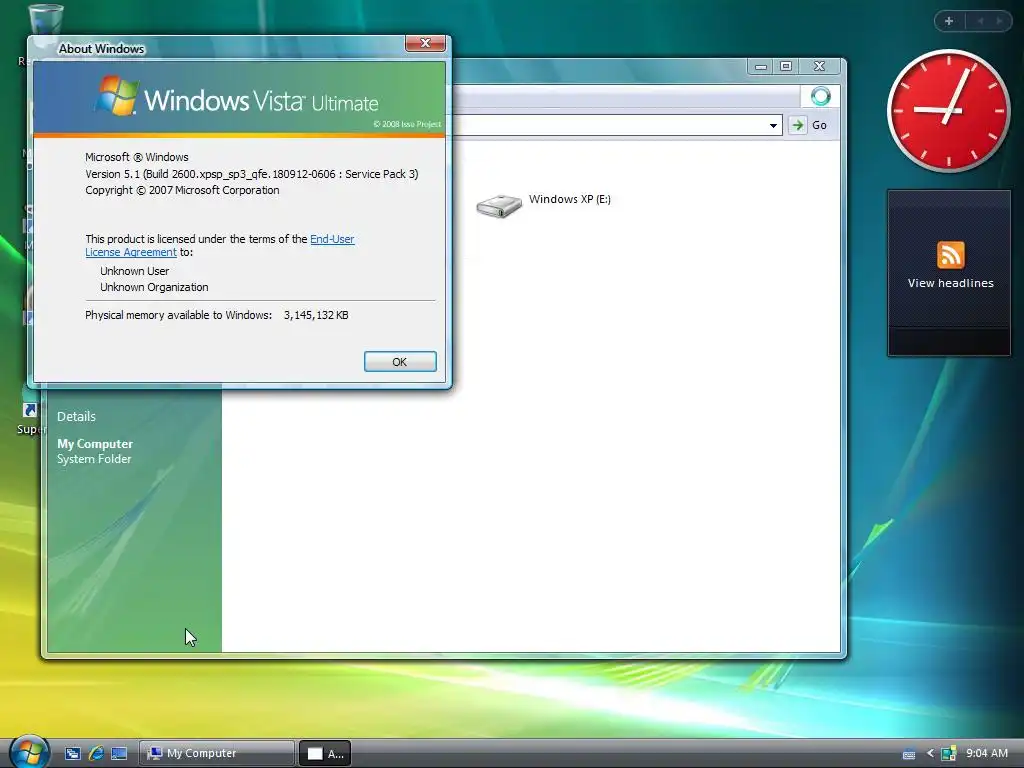Click the physical memory value 3,145,132 KB
The width and height of the screenshot is (1024, 768).
(x=316, y=315)
